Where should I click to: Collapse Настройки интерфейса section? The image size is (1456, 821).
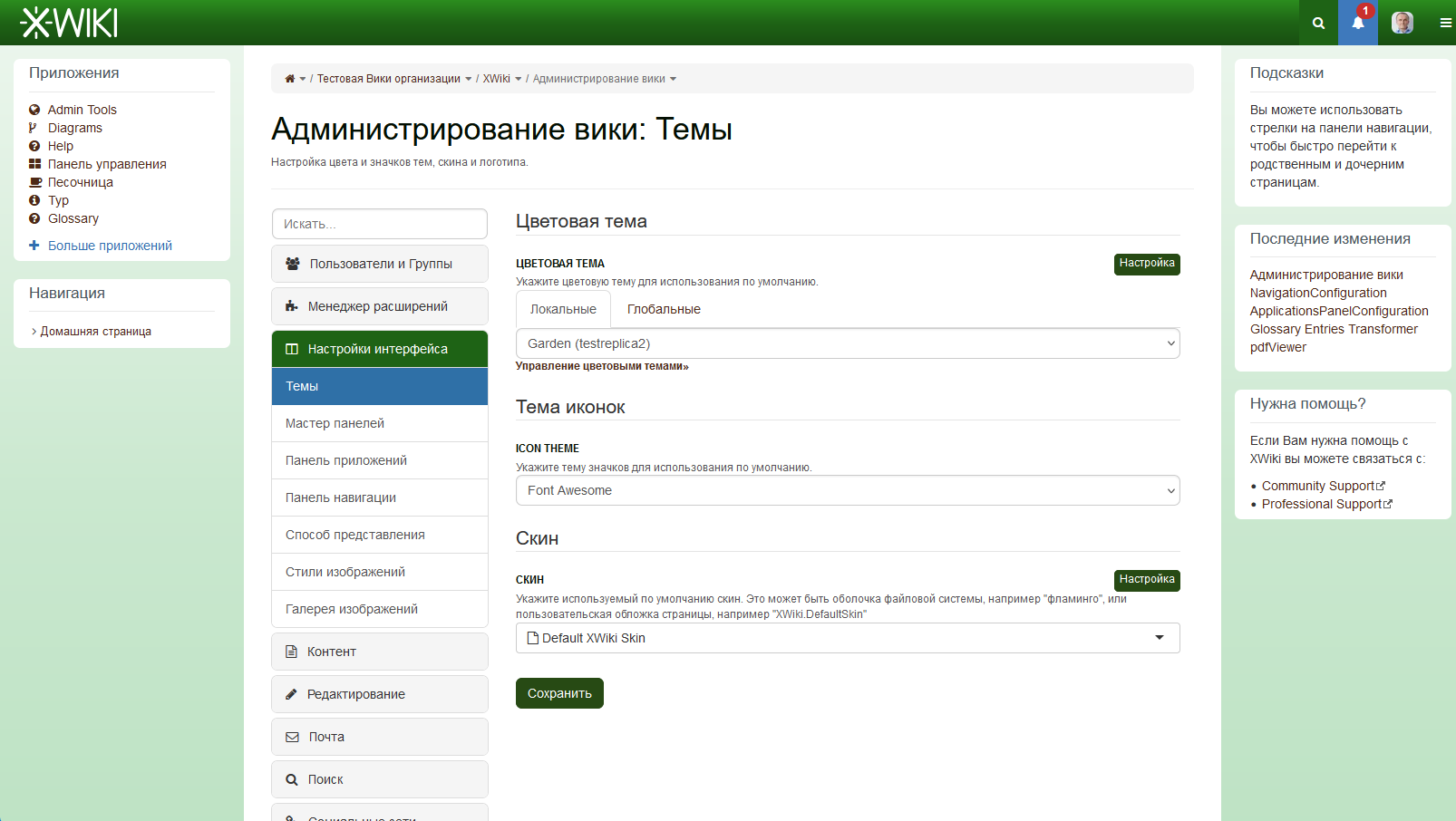click(x=380, y=349)
